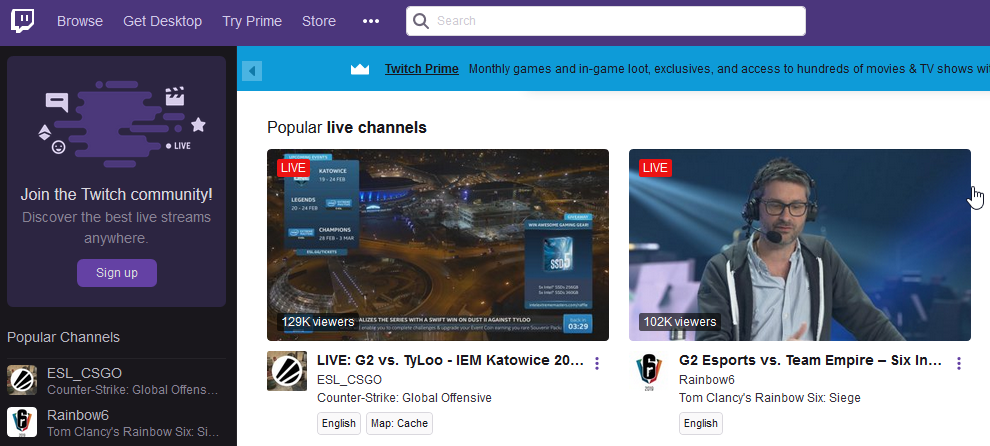Viewport: 990px width, 446px height.
Task: Click the Get Desktop link
Action: 162,21
